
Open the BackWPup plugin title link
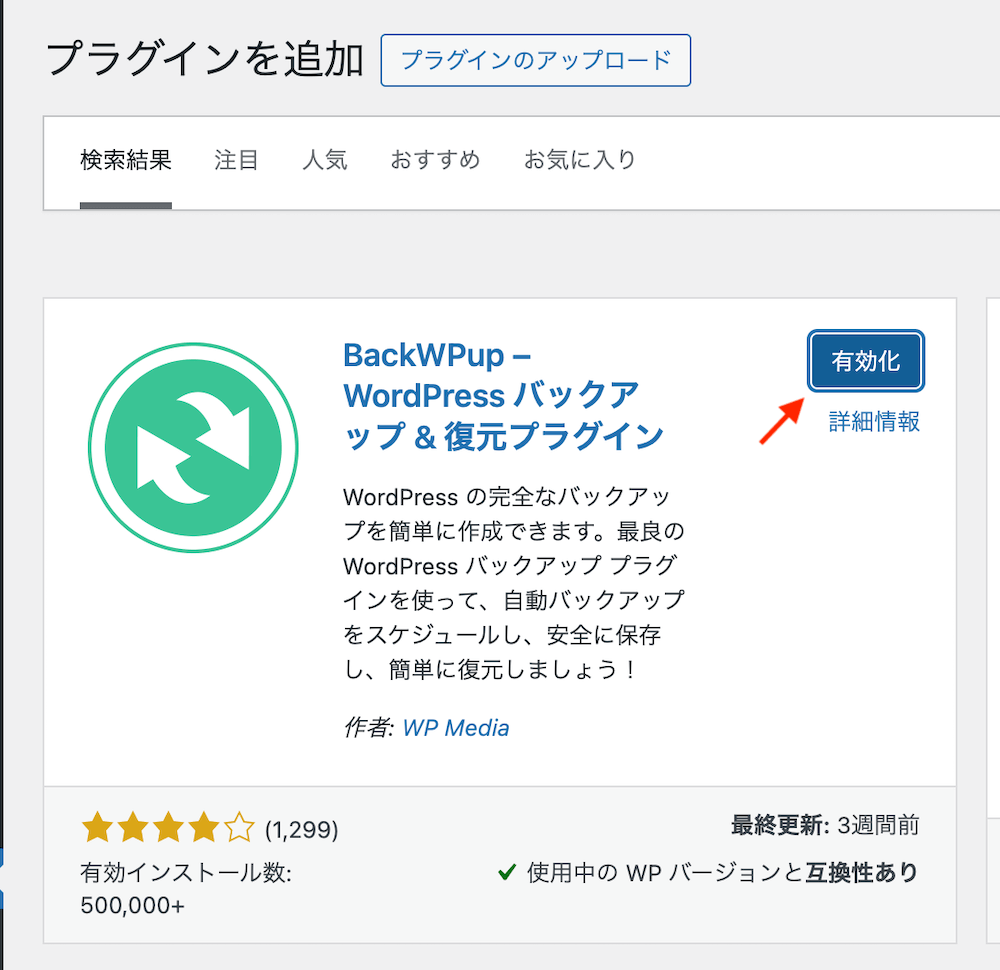504,396
